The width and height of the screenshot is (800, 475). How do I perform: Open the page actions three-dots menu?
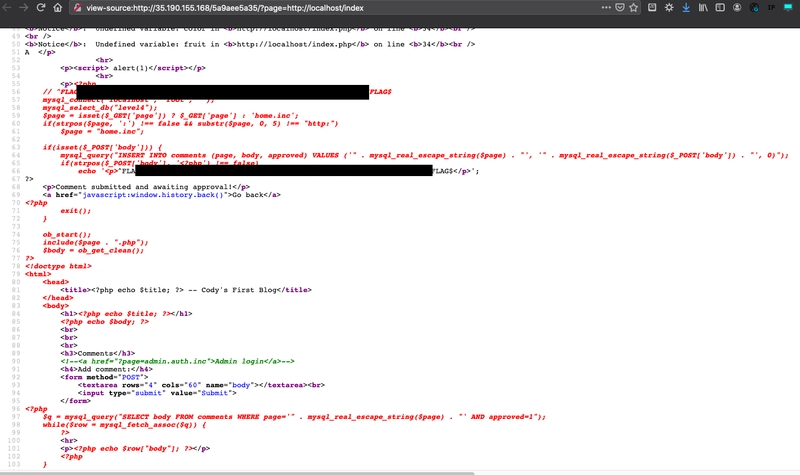[x=606, y=8]
